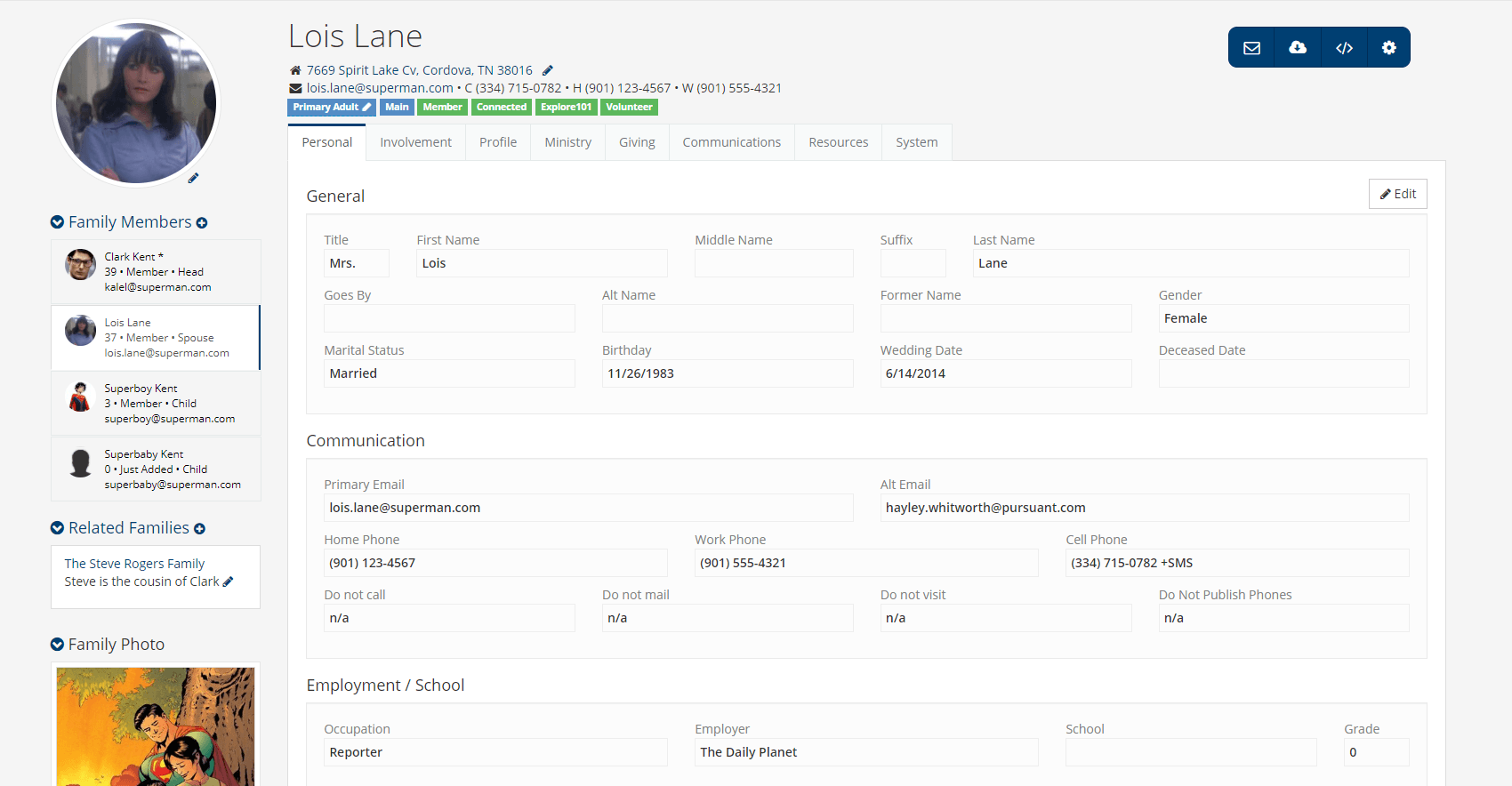
Task: Open the System tab
Action: (x=917, y=142)
